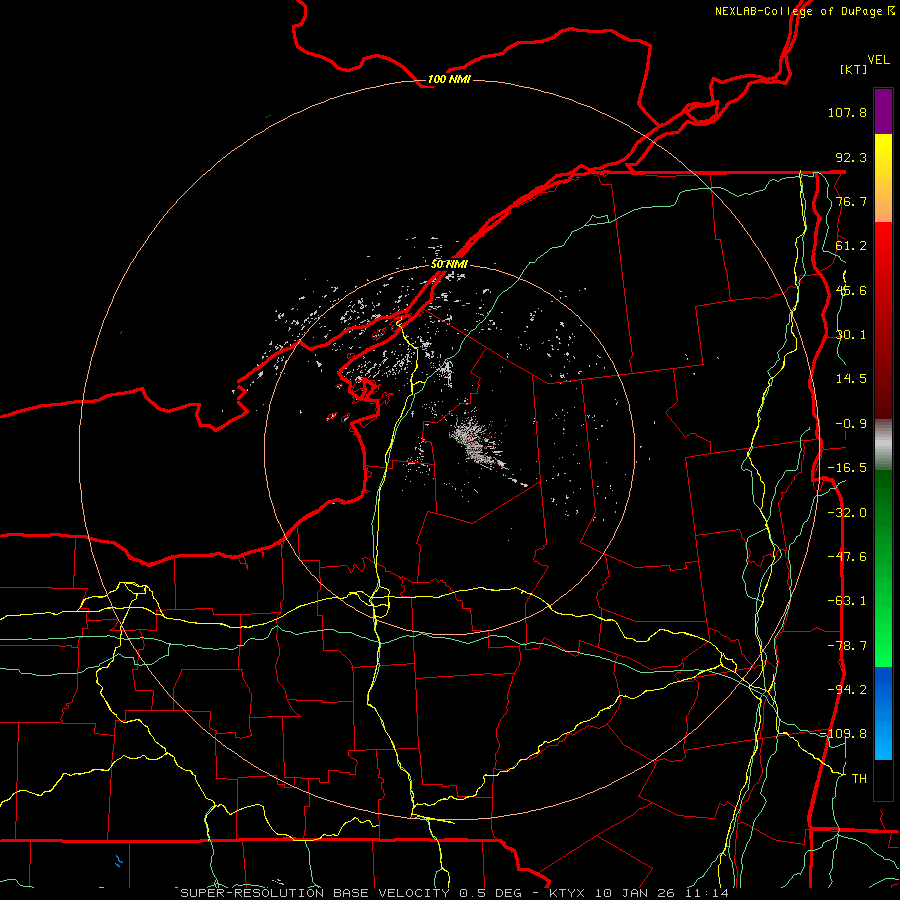Click the -16.5 value on velocity scale
The height and width of the screenshot is (900, 900).
847,468
